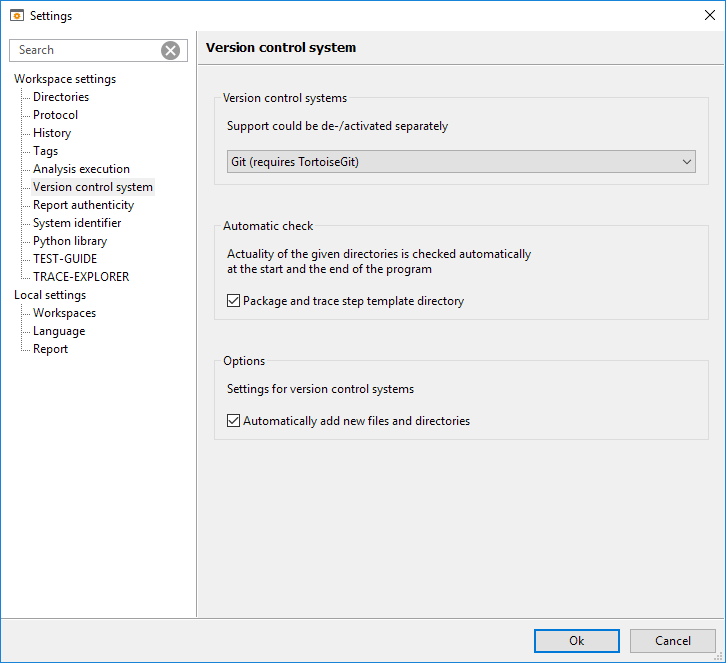Screen dimensions: 726x663
Task: Go to History settings
Action: click(x=52, y=133)
